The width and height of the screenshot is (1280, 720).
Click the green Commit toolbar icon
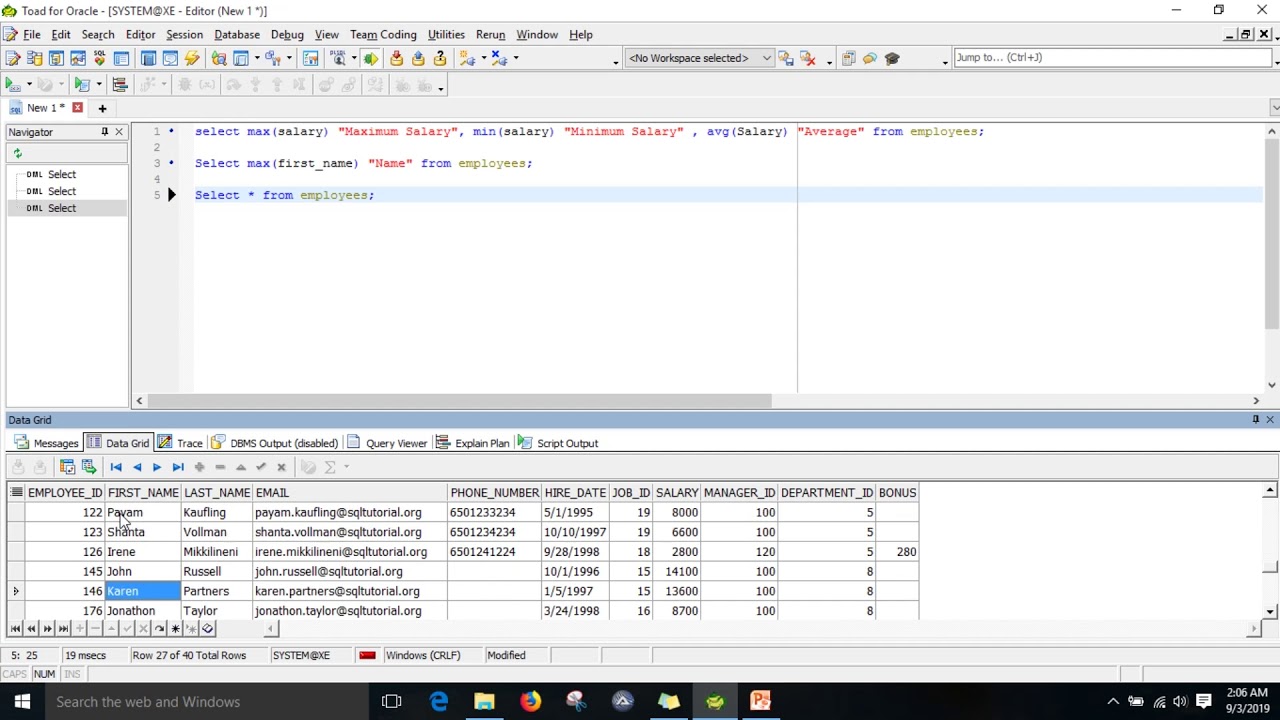coord(370,58)
